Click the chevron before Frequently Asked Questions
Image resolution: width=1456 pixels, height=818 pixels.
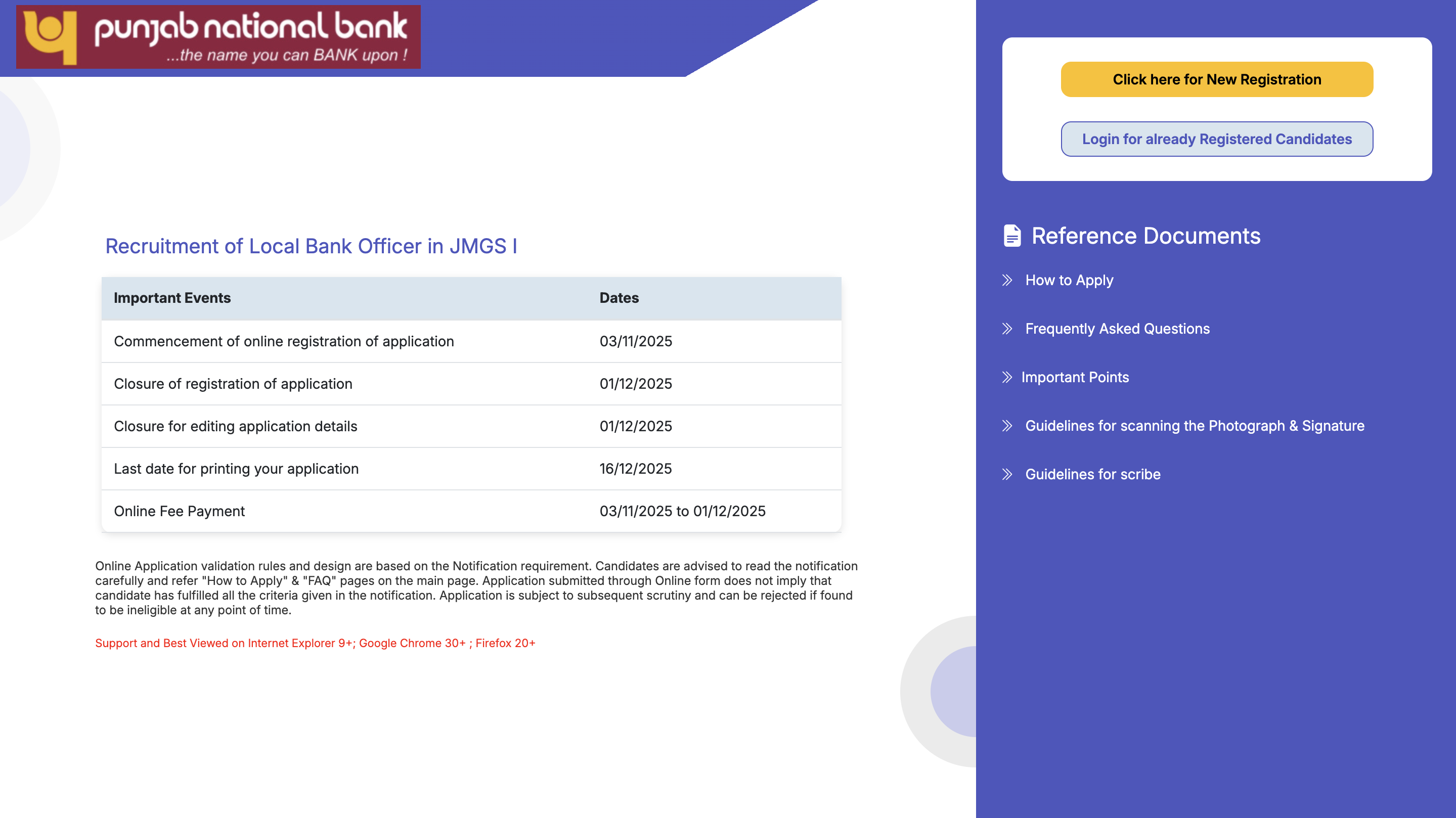[1008, 329]
